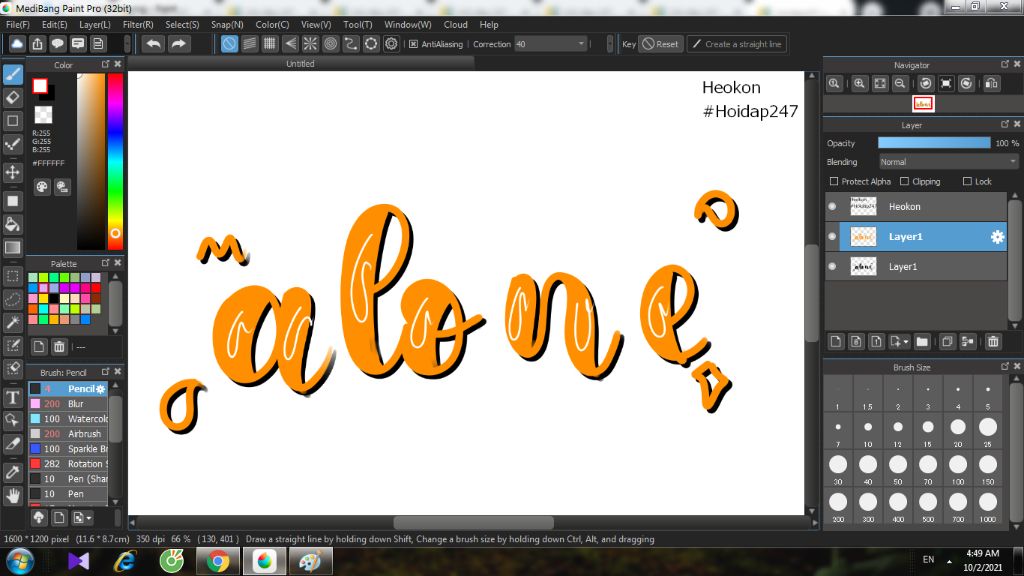The width and height of the screenshot is (1024, 576).
Task: Open the Windows Start button
Action: pos(20,562)
